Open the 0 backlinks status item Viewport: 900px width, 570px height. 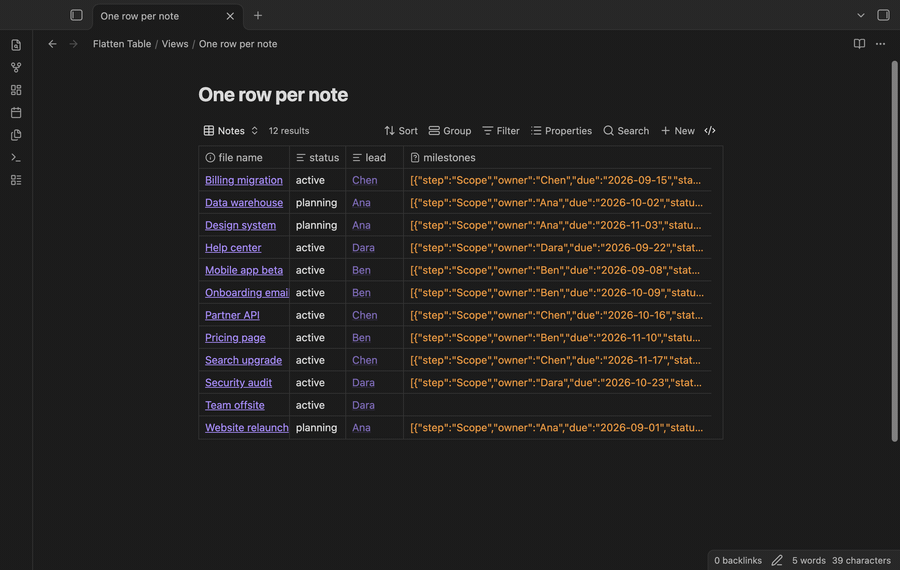click(x=738, y=560)
